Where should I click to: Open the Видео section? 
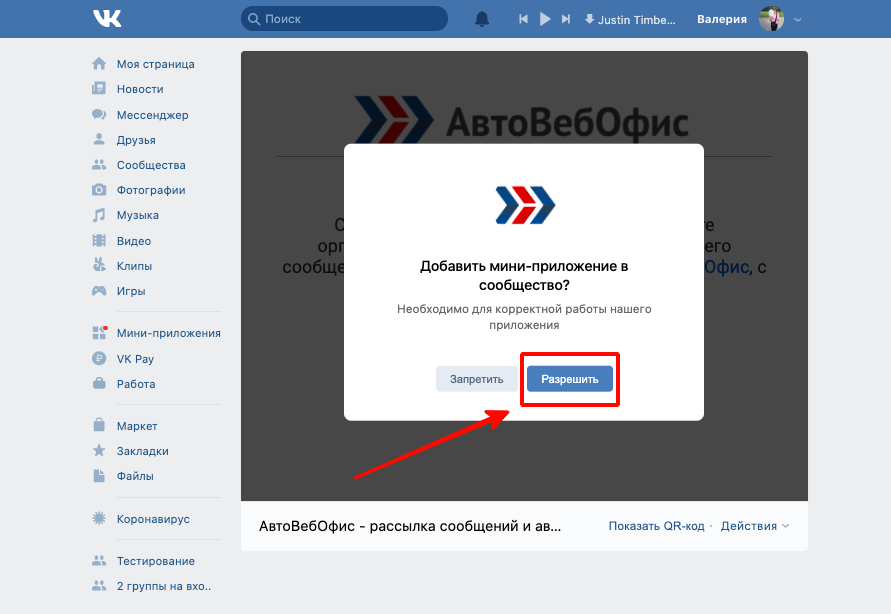click(x=134, y=241)
